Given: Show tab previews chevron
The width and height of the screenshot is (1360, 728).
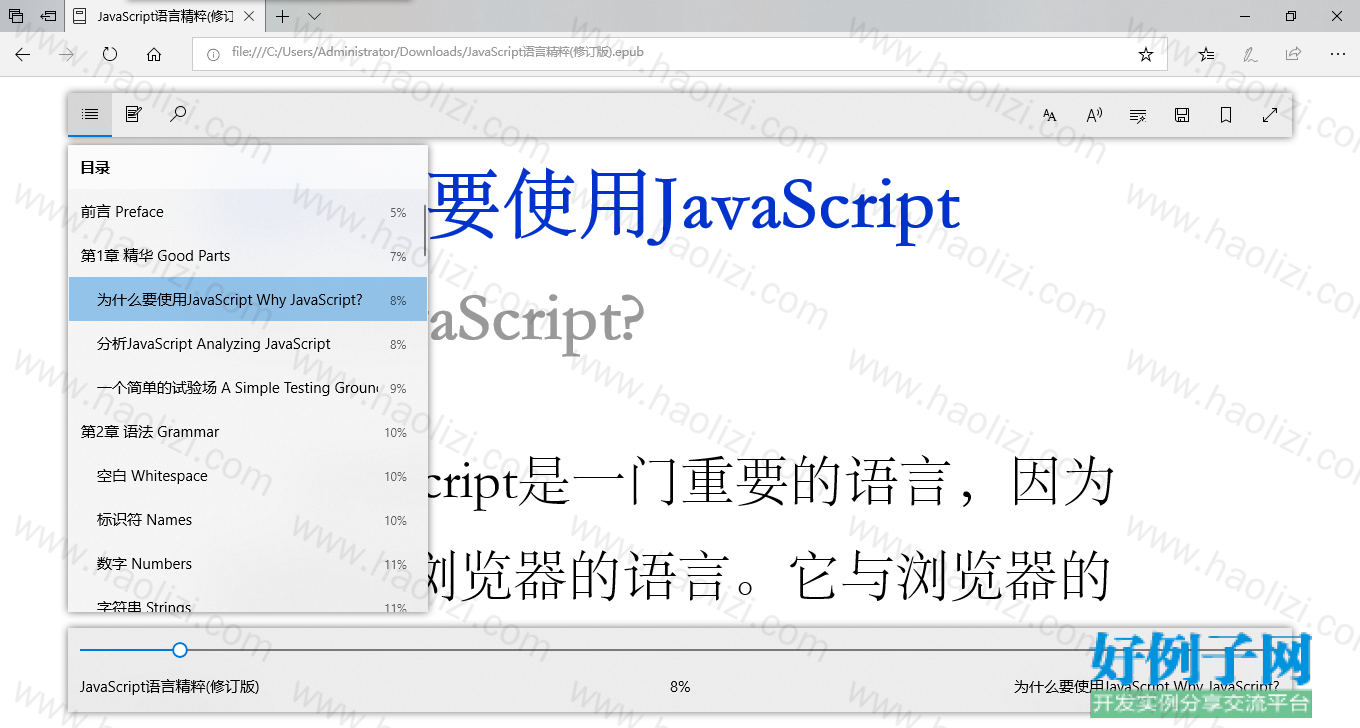Looking at the screenshot, I should 315,16.
